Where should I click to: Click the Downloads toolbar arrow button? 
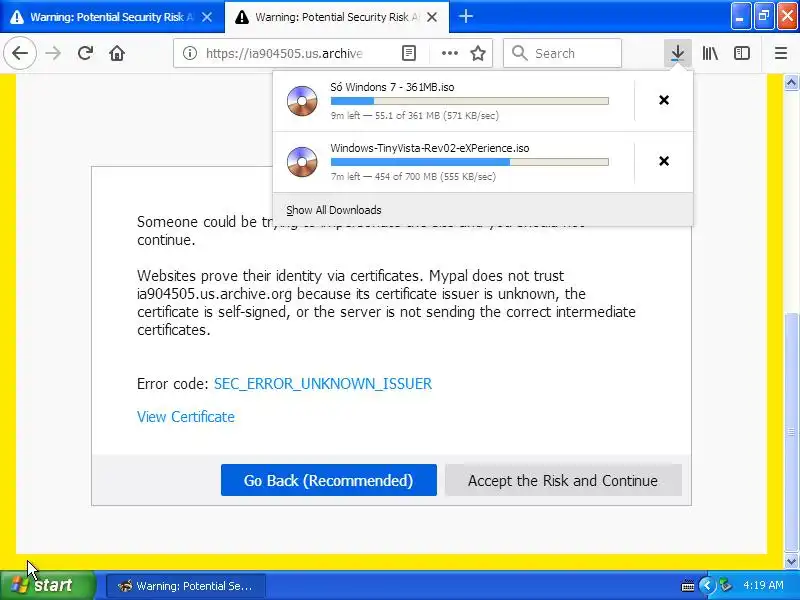678,53
